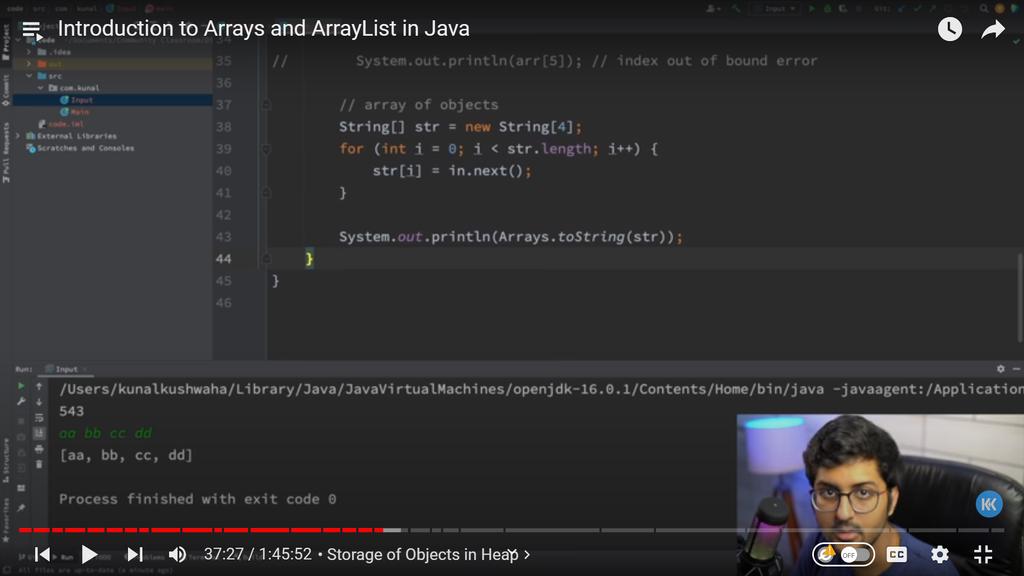
Task: Click the code line String[] str = new String[4]
Action: (460, 127)
